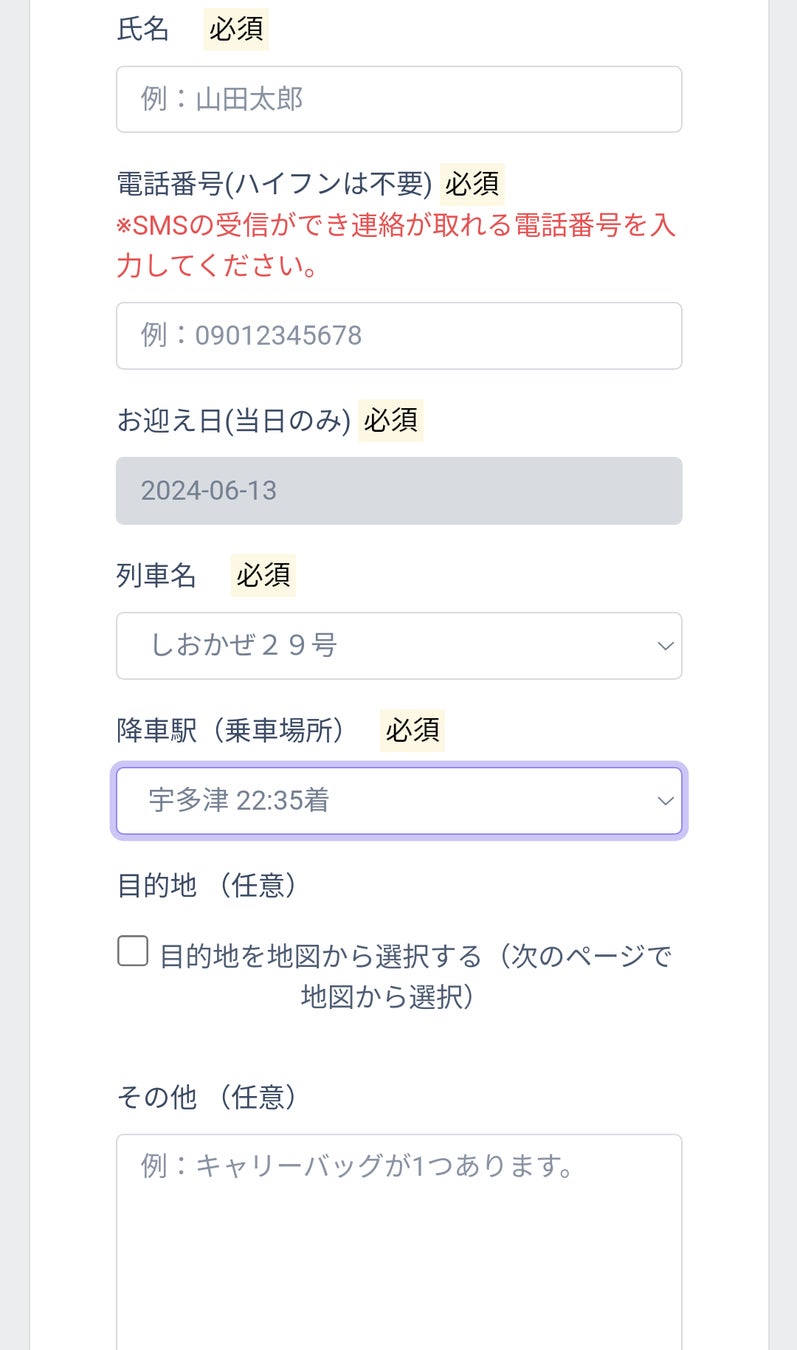Click the 氏名 field label
This screenshot has width=797, height=1350.
click(143, 29)
